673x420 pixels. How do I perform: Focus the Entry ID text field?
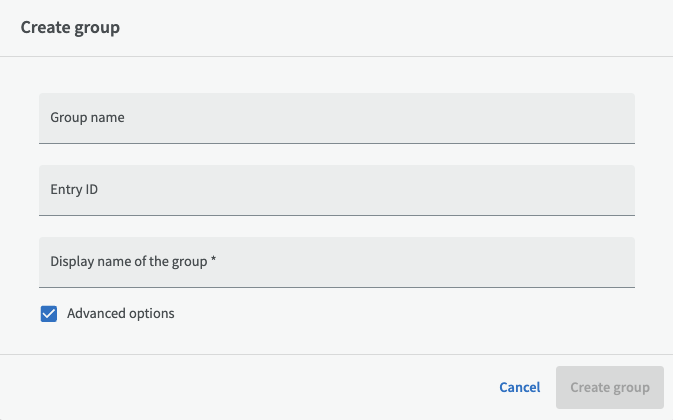click(x=336, y=190)
